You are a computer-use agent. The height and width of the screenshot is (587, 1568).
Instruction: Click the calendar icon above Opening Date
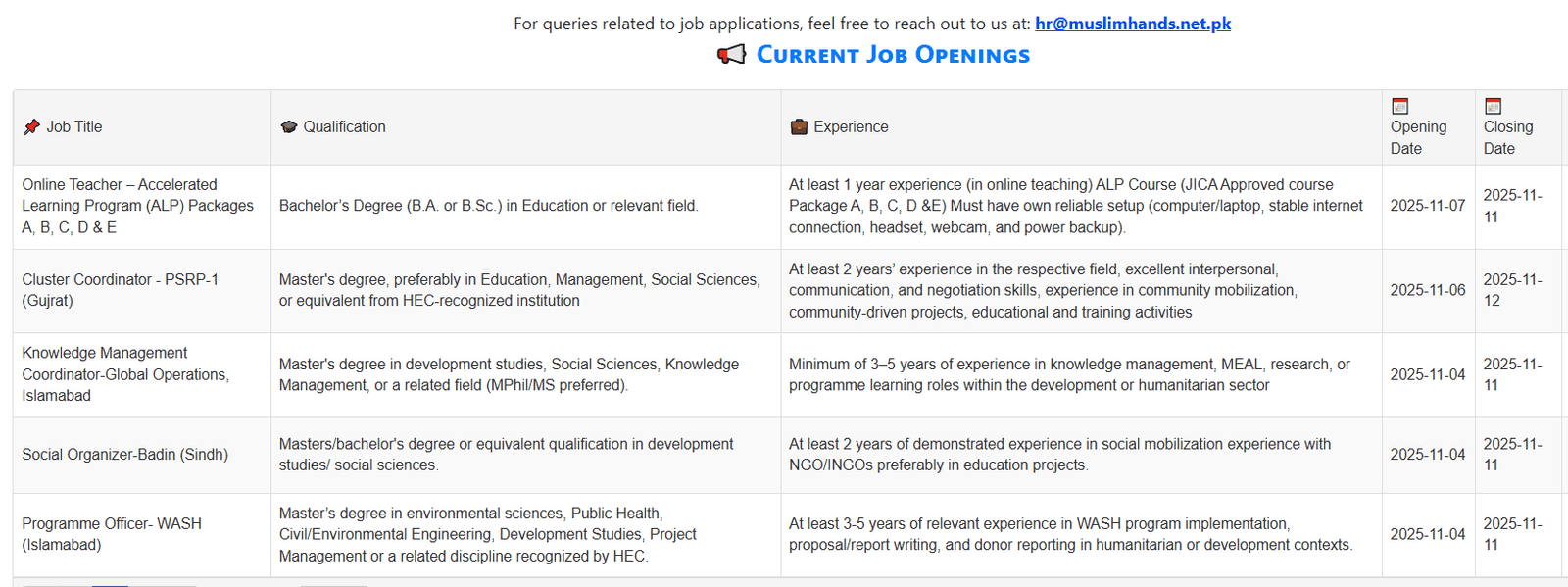[1400, 106]
